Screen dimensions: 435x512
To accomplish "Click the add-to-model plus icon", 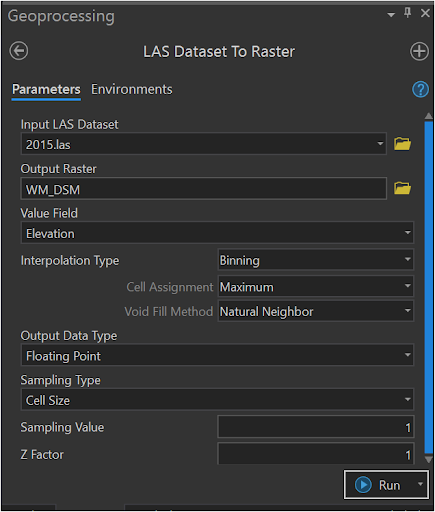I will pyautogui.click(x=419, y=51).
